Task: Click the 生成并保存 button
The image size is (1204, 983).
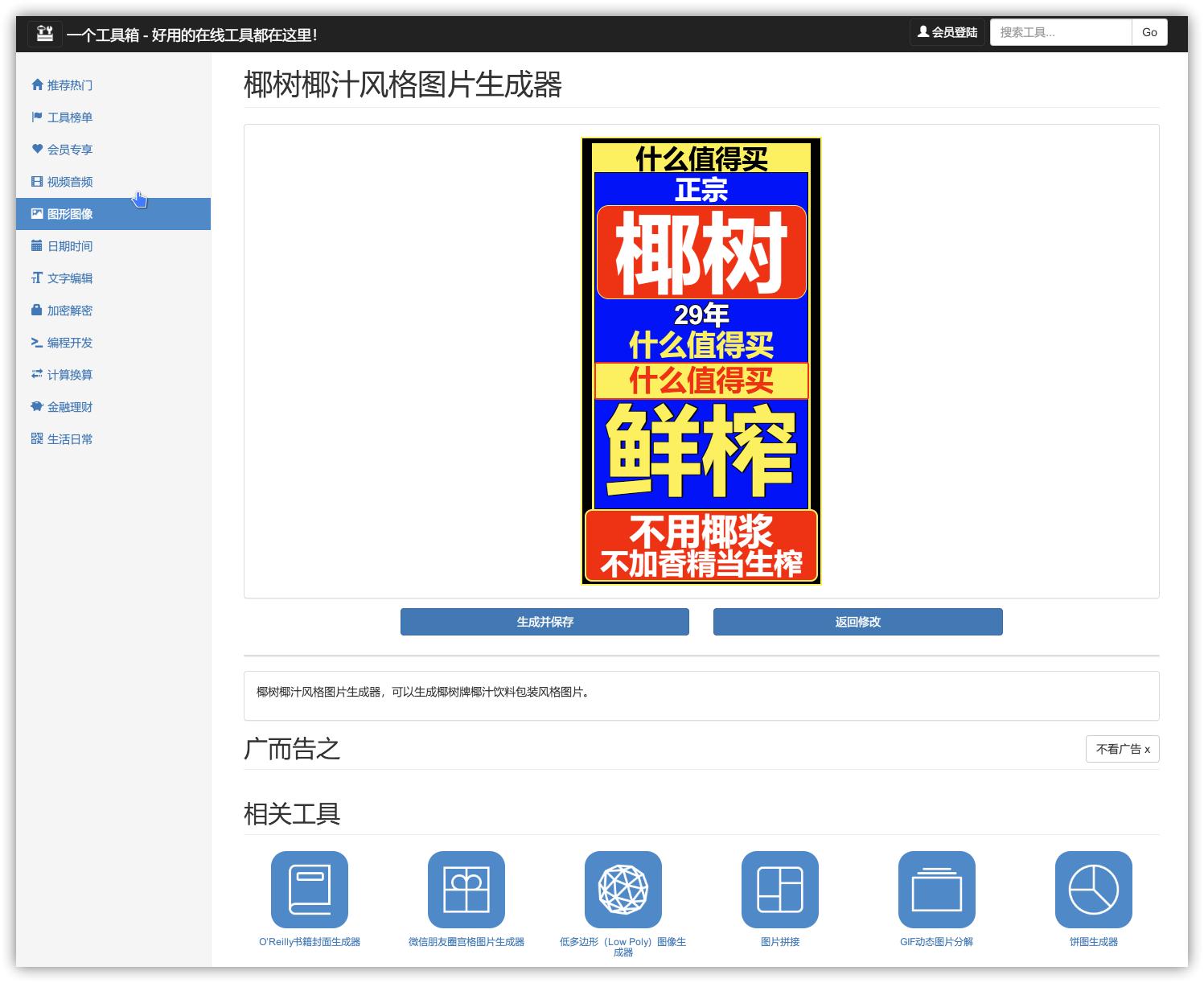Action: (543, 621)
